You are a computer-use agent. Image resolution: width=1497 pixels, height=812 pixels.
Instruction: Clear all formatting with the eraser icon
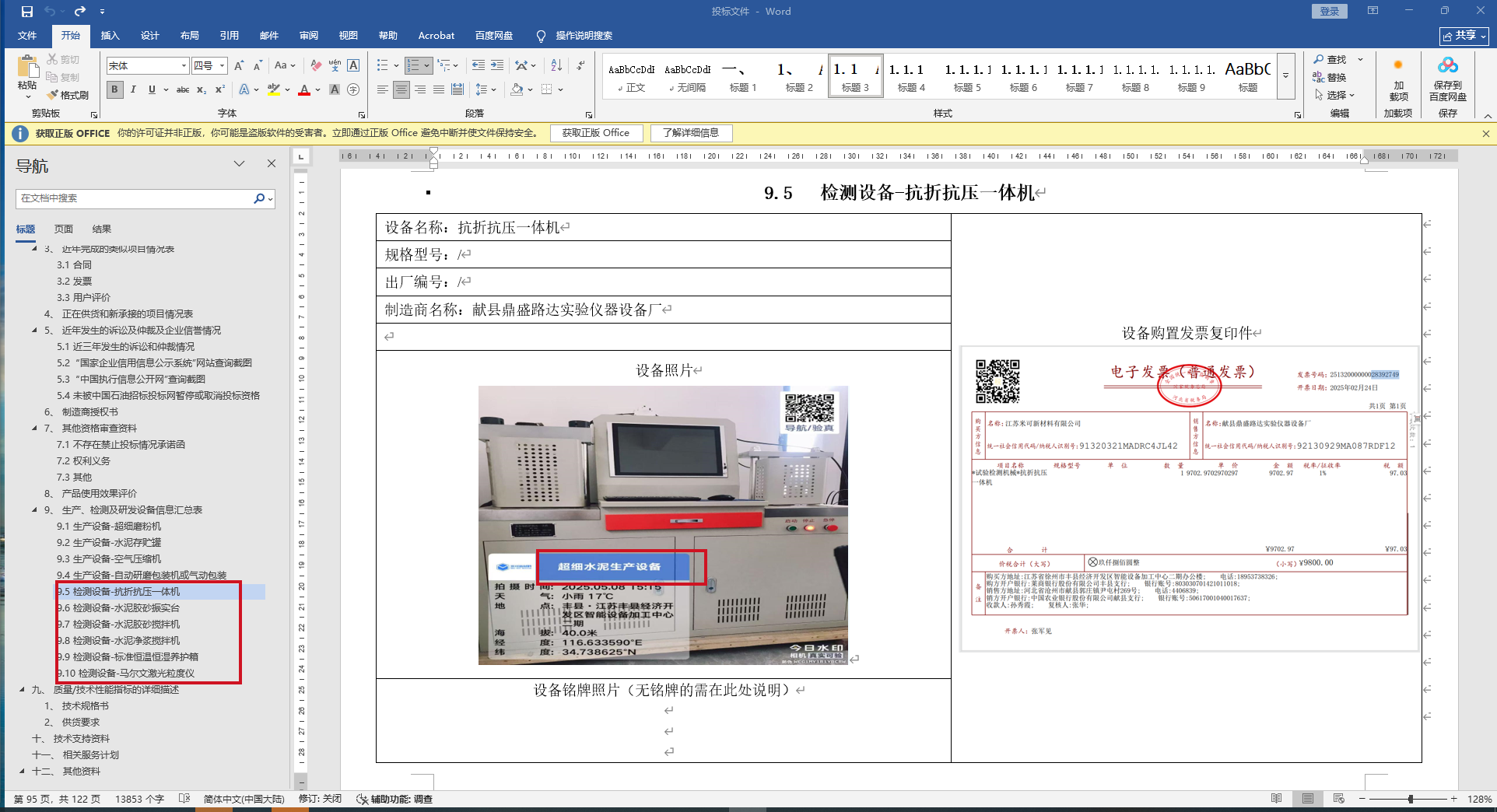[316, 66]
